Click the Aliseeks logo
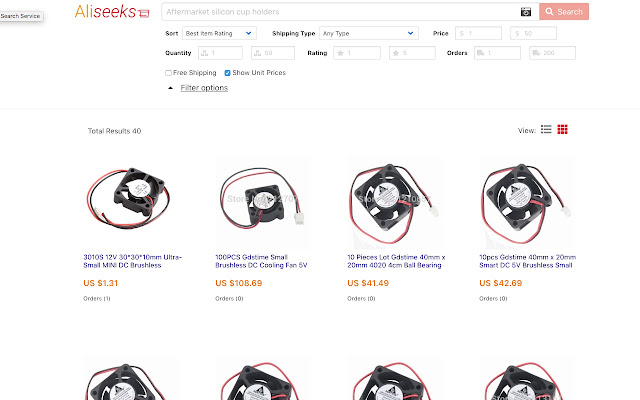Image resolution: width=640 pixels, height=400 pixels. pyautogui.click(x=112, y=12)
